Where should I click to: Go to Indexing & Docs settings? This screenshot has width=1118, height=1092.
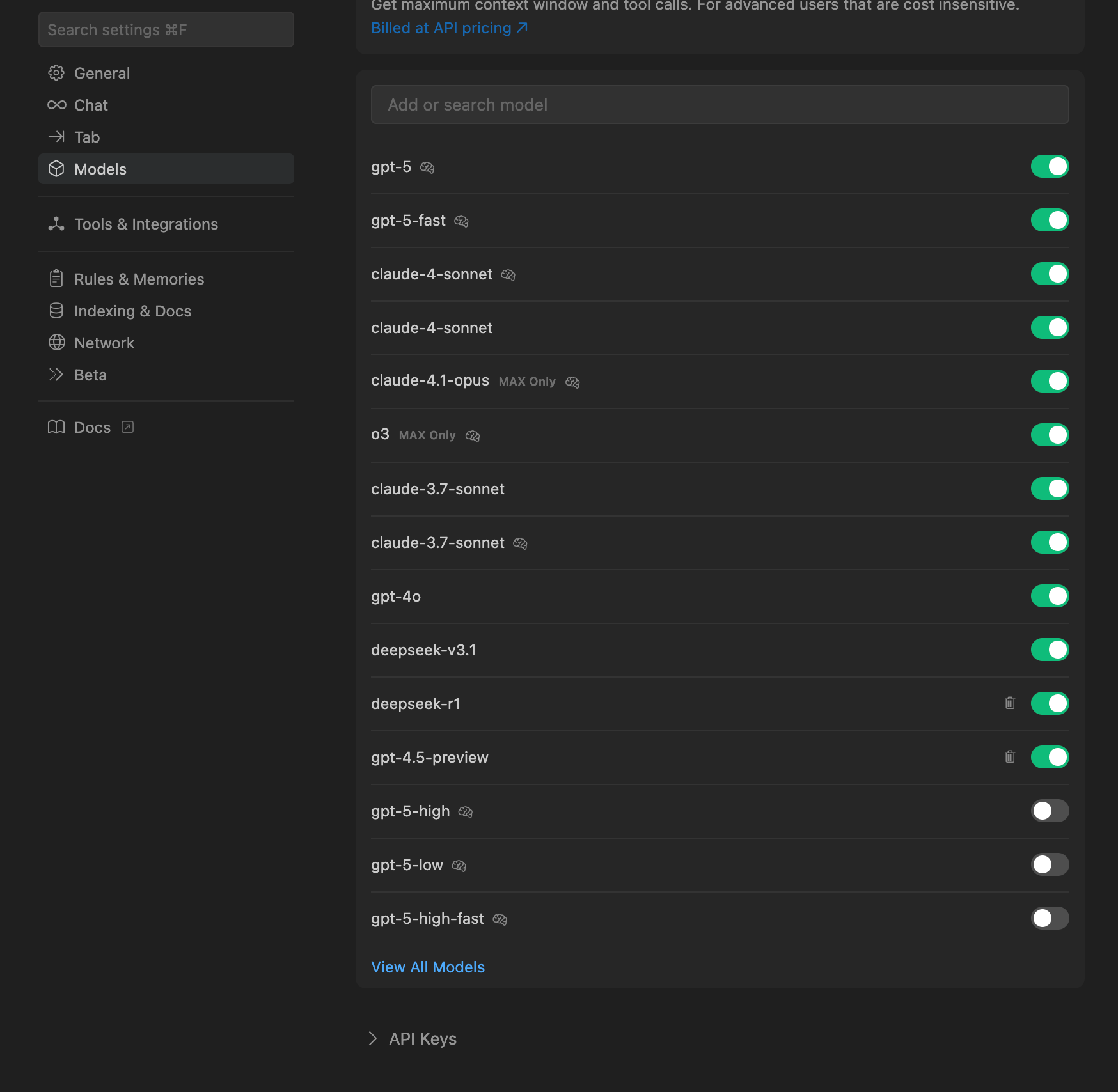[x=166, y=311]
